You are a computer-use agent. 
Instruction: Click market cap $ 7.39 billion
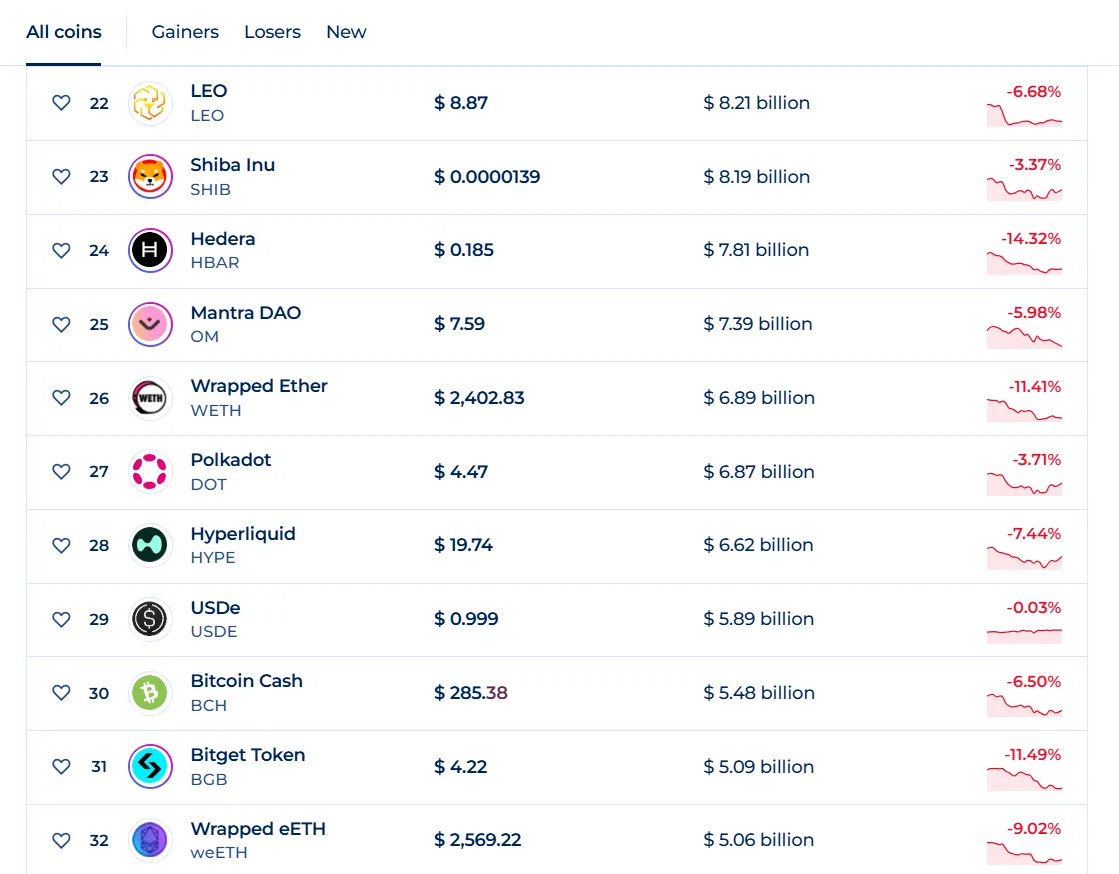point(758,324)
